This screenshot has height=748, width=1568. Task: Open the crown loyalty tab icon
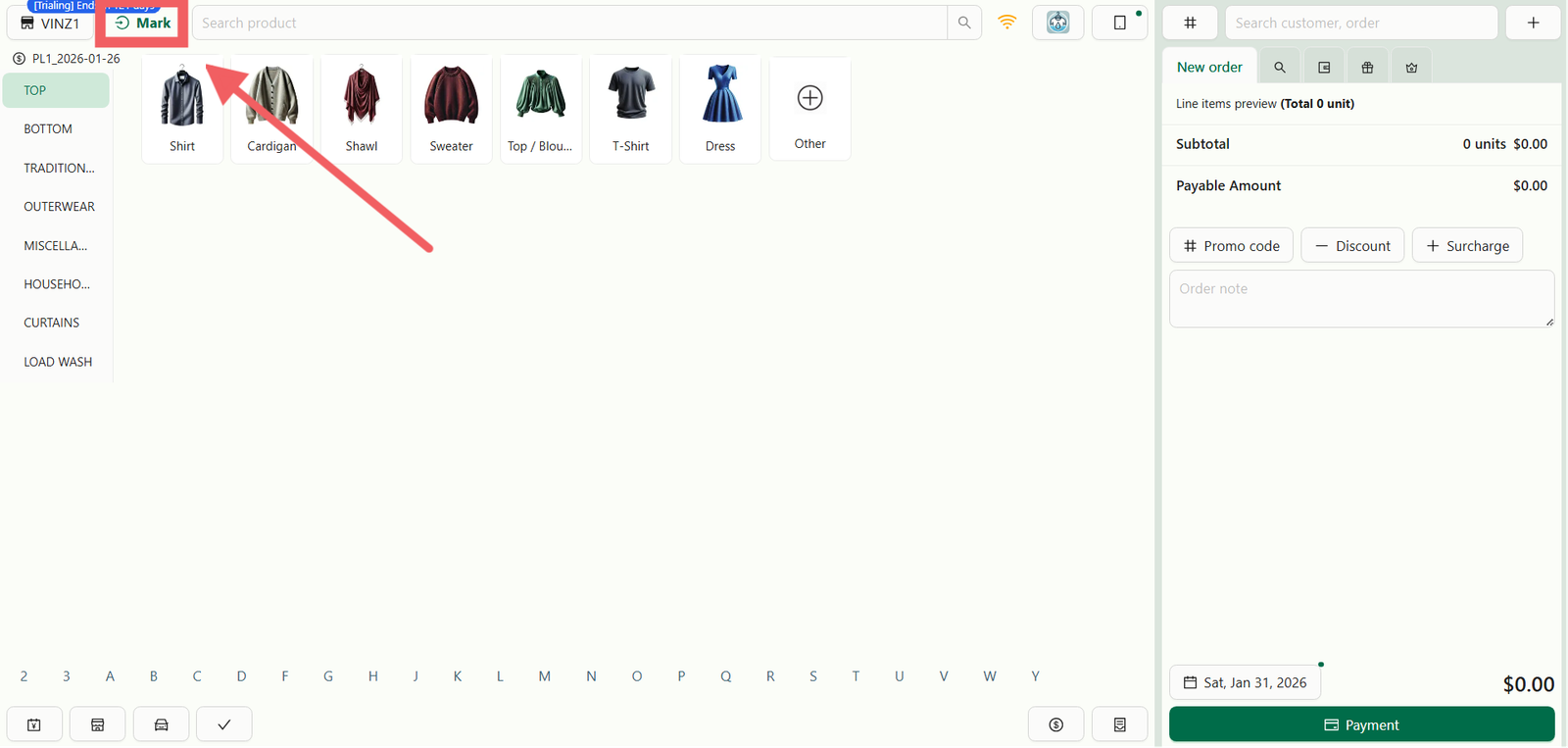pyautogui.click(x=1411, y=67)
